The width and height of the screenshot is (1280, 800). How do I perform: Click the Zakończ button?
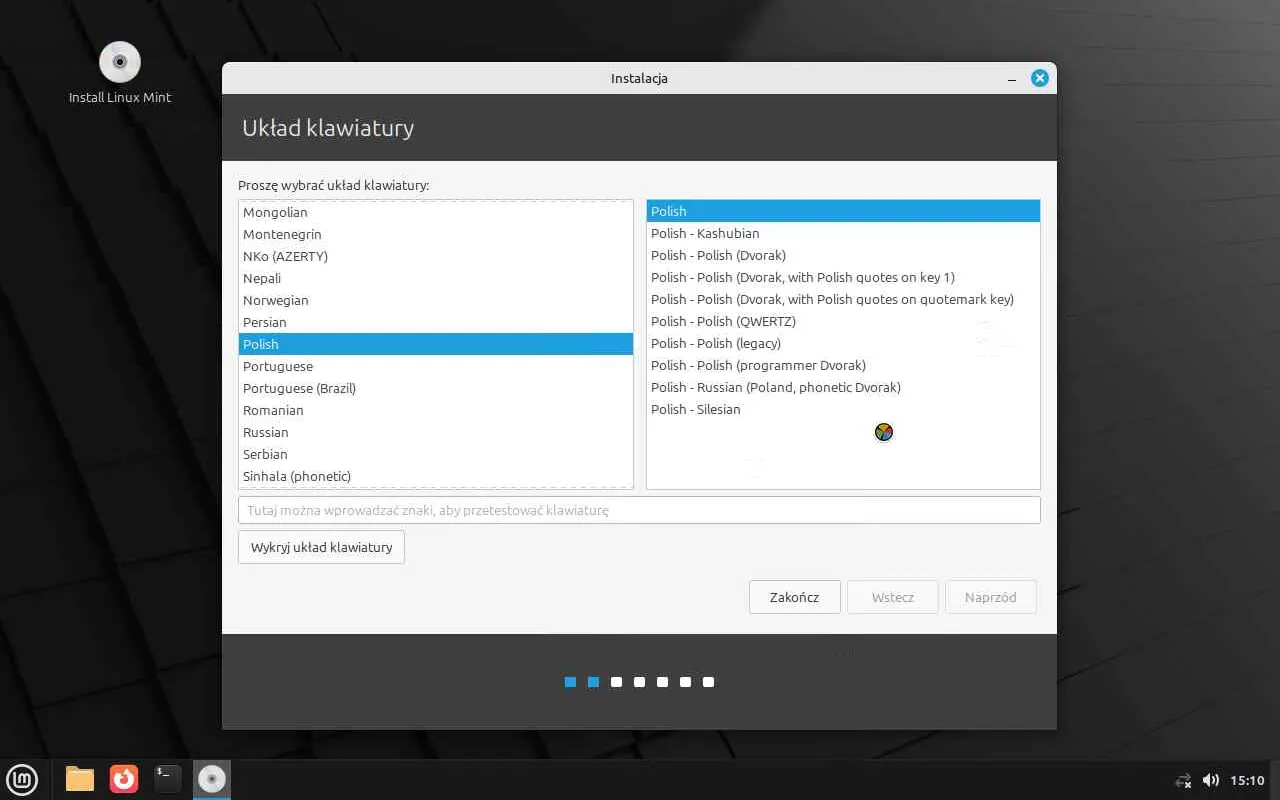pos(794,597)
